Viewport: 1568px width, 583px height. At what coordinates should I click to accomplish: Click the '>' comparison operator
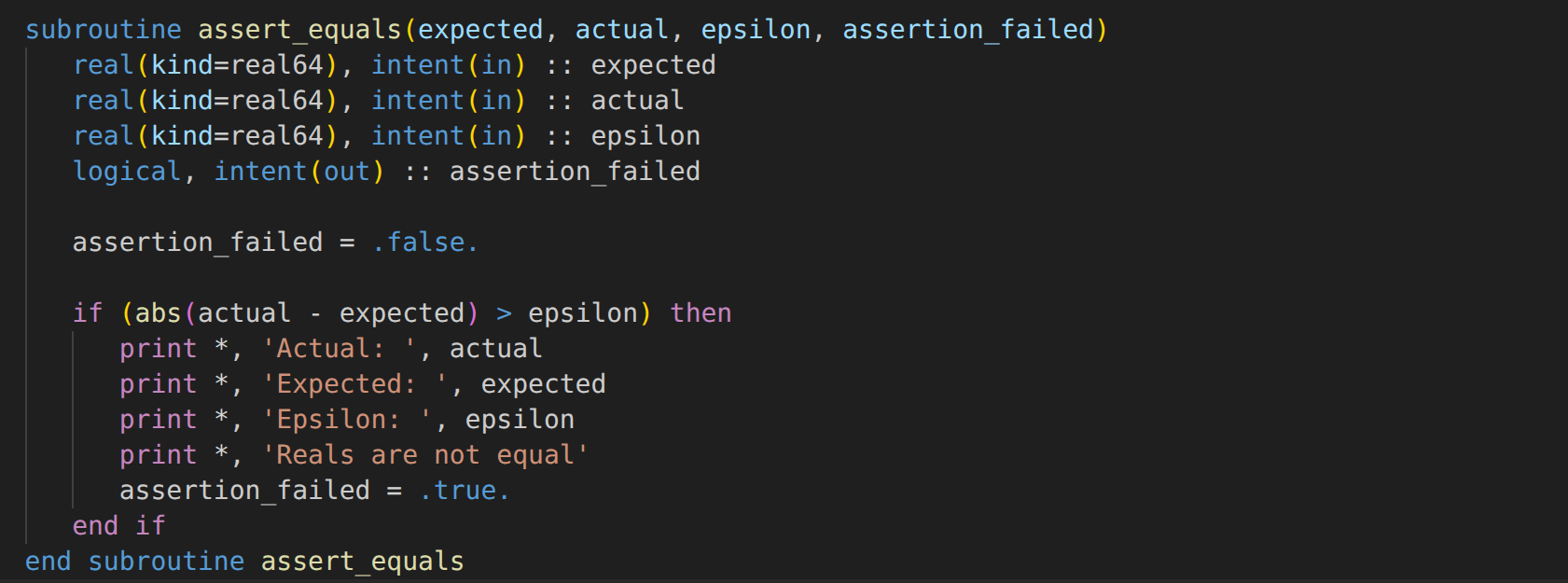[504, 313]
